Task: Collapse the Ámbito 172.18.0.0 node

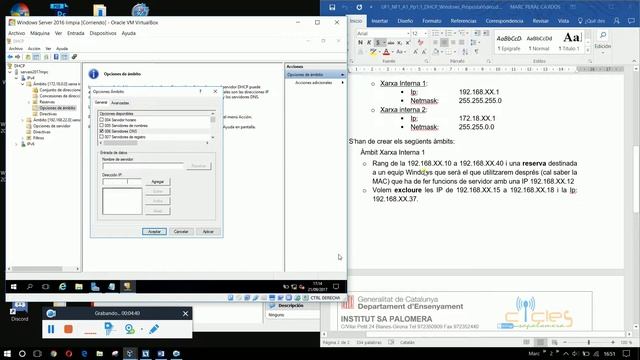Action: coord(23,84)
